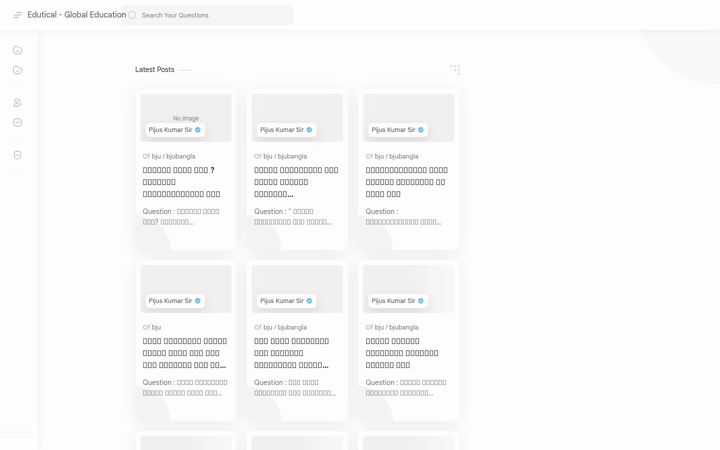Viewport: 720px width, 450px height.
Task: Click the verified icon on the bottom-row right card
Action: click(x=421, y=301)
